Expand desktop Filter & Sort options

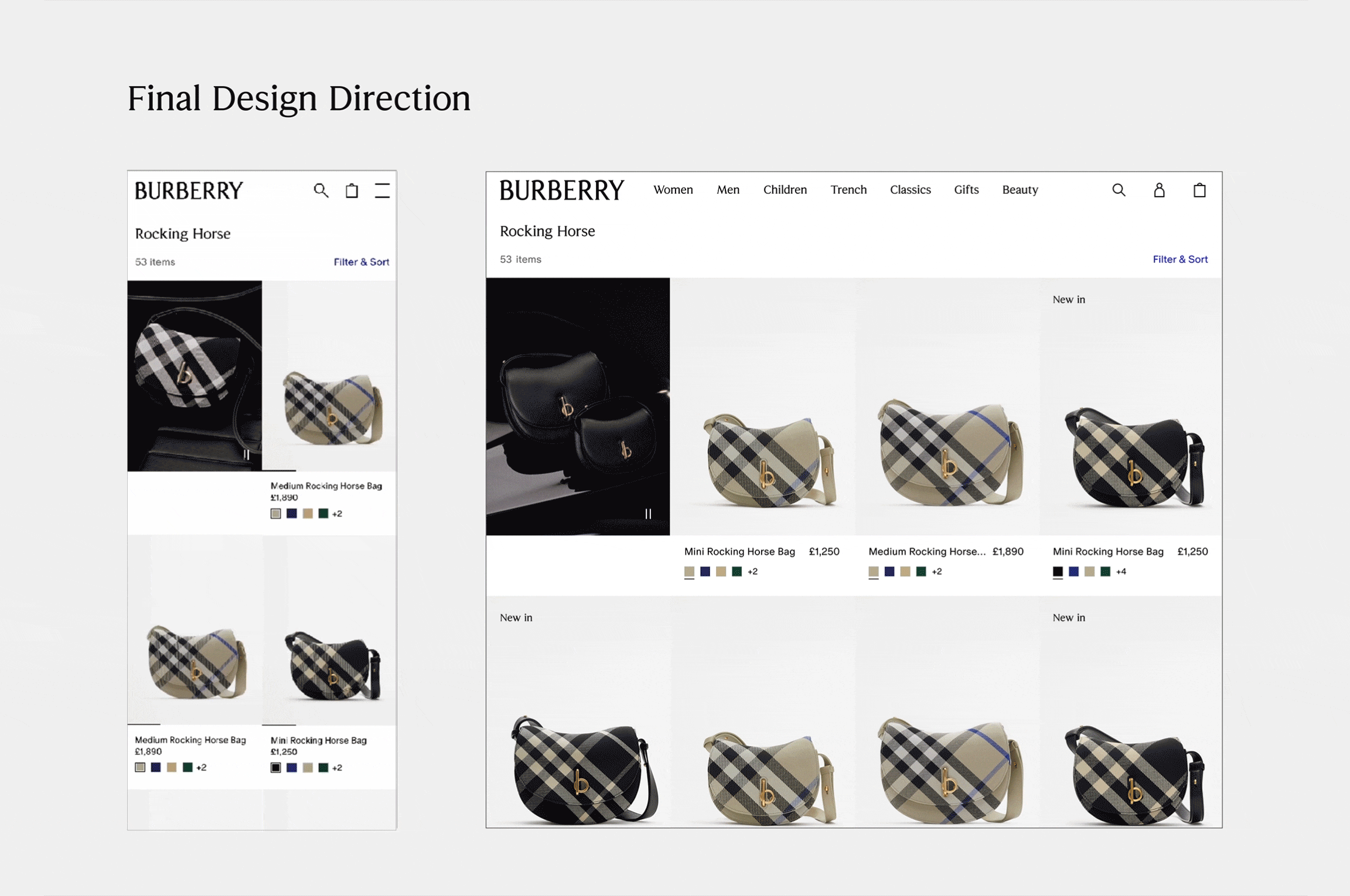[1179, 259]
